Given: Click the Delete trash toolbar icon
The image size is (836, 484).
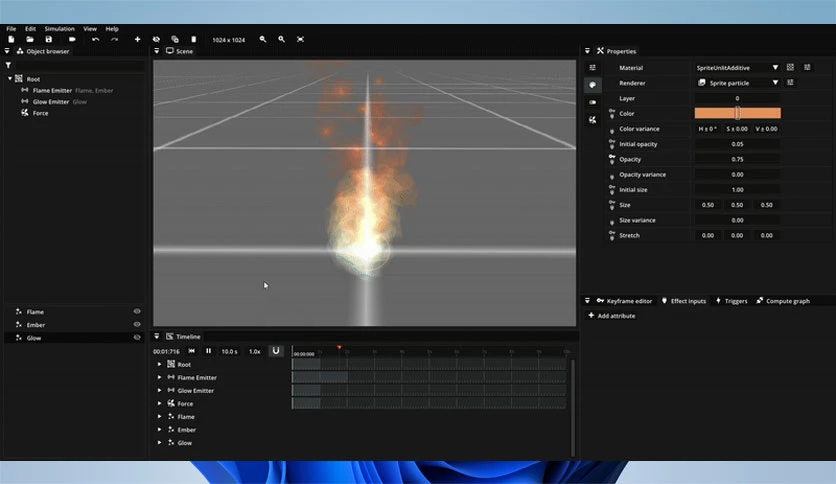Looking at the screenshot, I should 194,39.
